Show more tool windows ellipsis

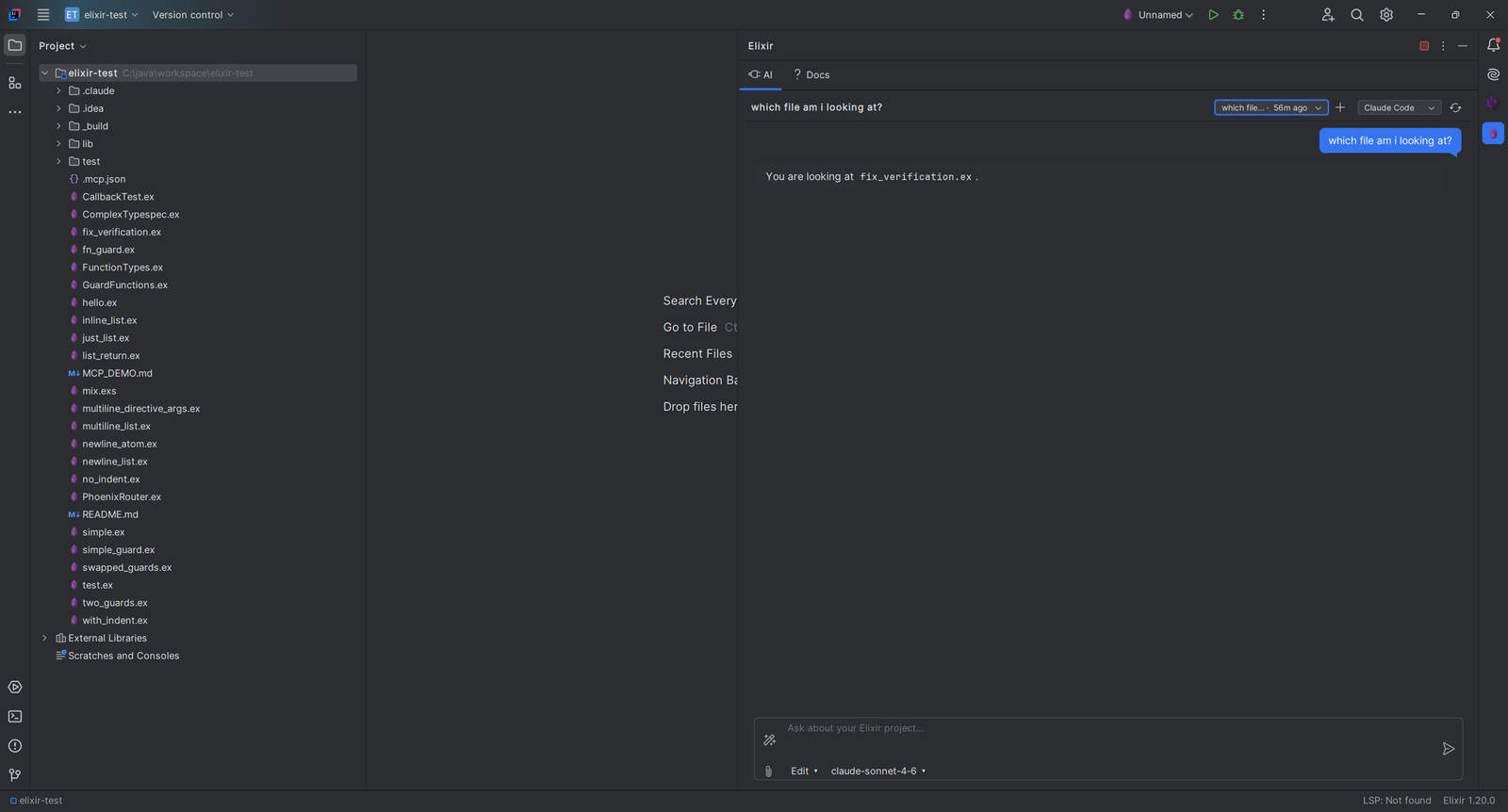(x=15, y=112)
